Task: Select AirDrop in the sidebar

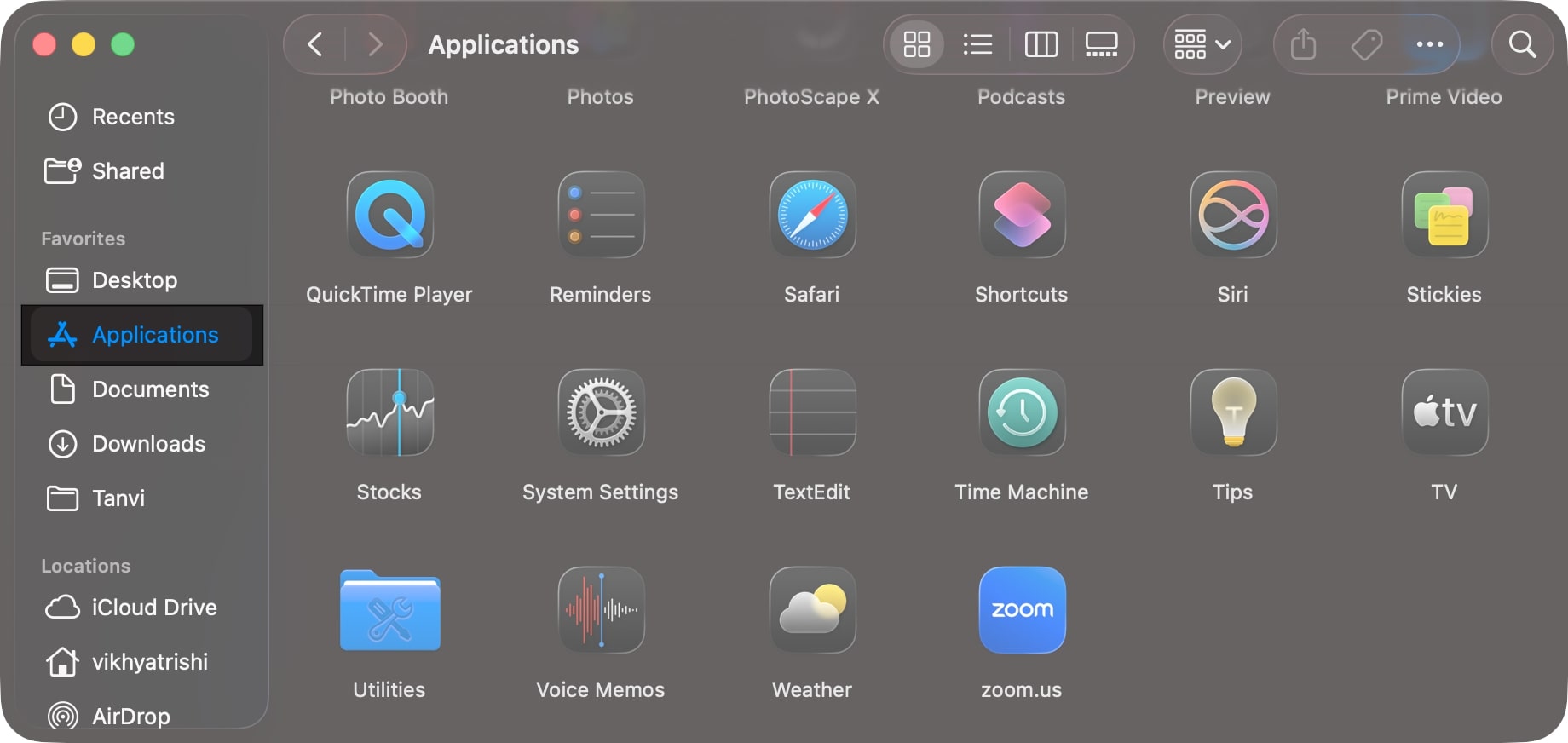Action: [141, 716]
